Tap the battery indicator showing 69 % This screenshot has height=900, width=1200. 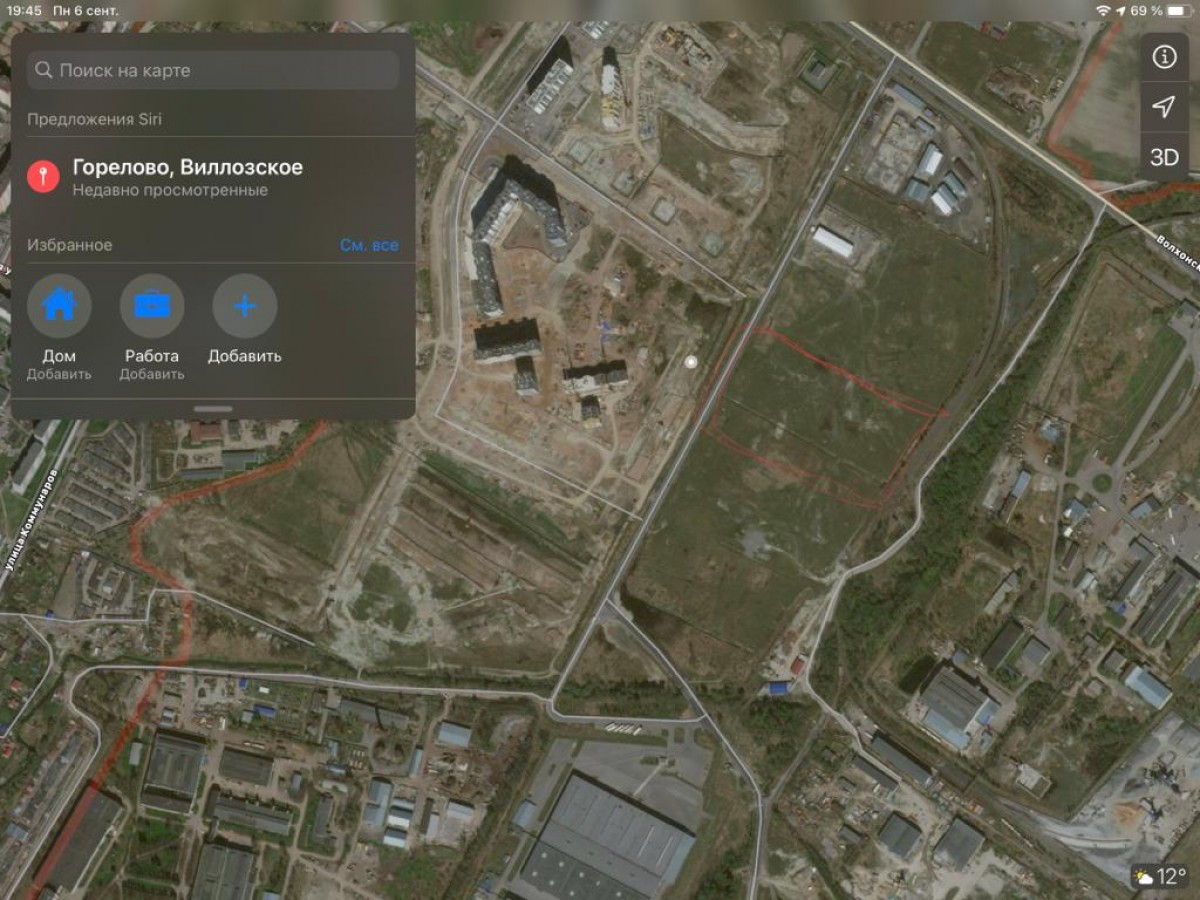[x=1176, y=10]
